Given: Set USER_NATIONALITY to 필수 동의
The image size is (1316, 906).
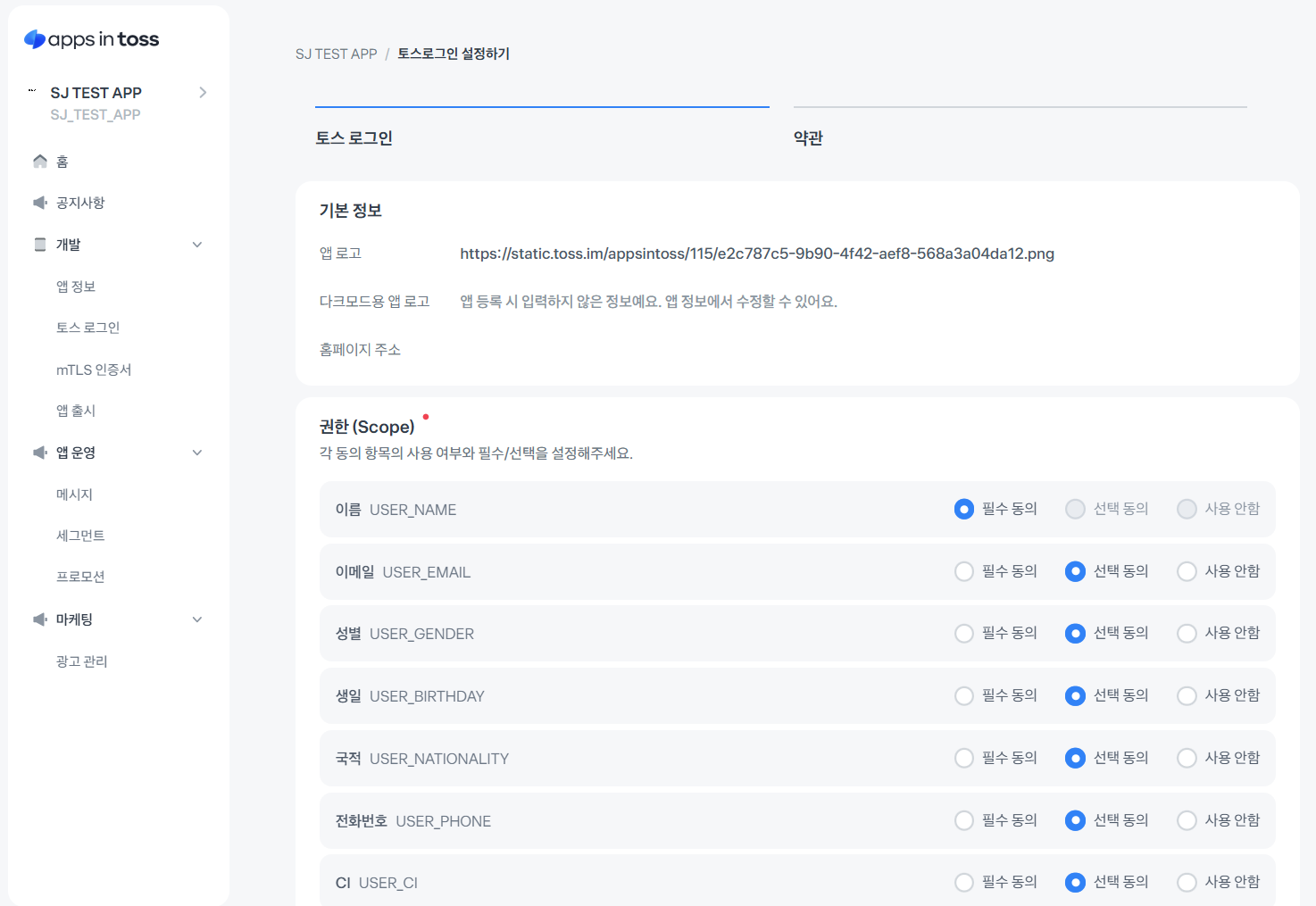Looking at the screenshot, I should coord(964,758).
